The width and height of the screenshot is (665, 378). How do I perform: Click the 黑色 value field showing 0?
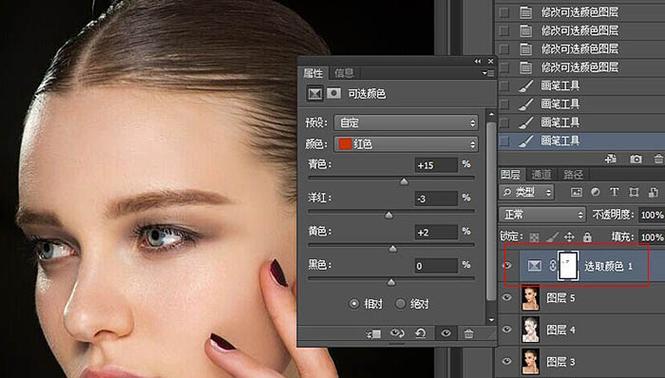(436, 266)
